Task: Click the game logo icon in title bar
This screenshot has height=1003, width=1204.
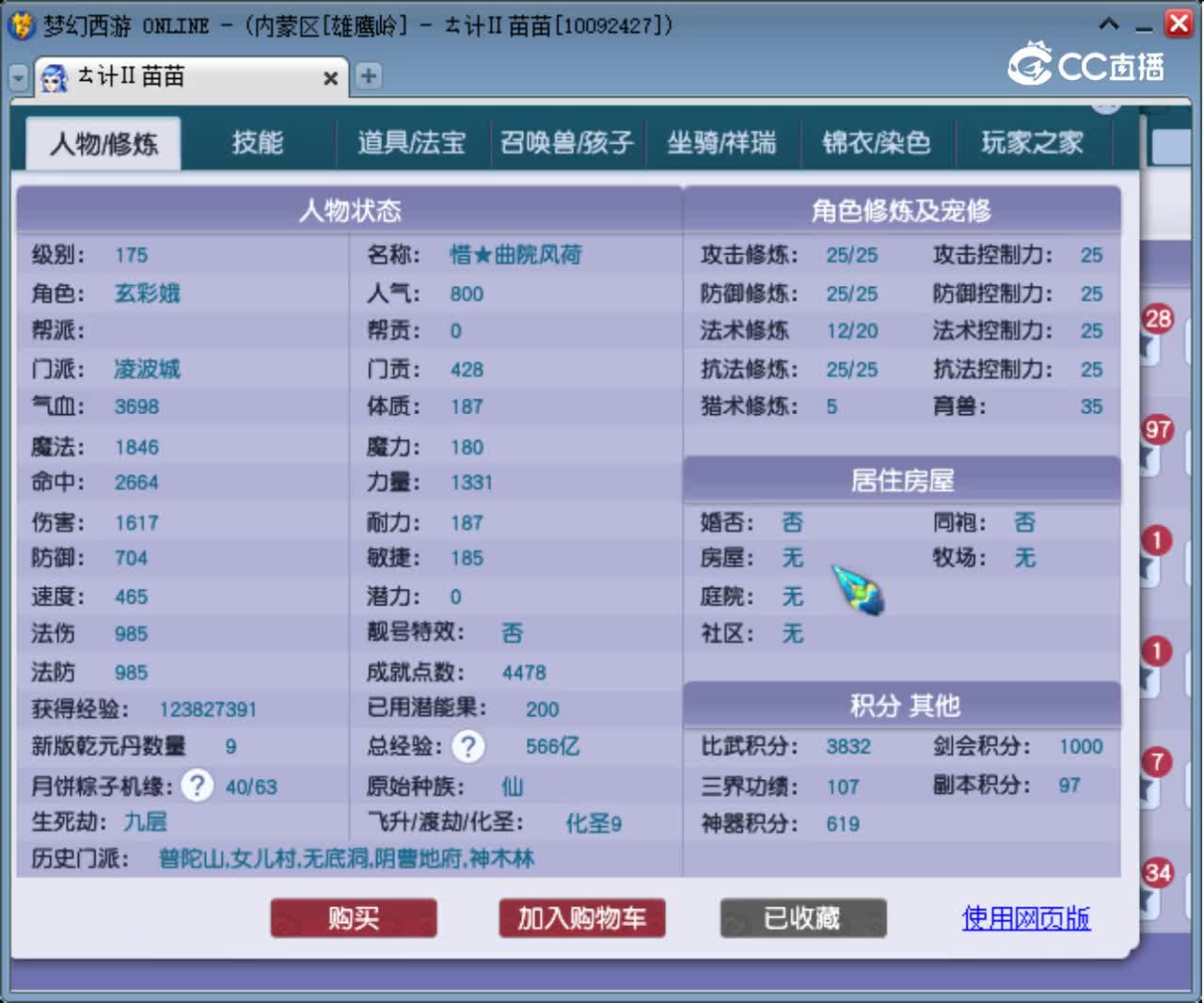Action: click(22, 24)
